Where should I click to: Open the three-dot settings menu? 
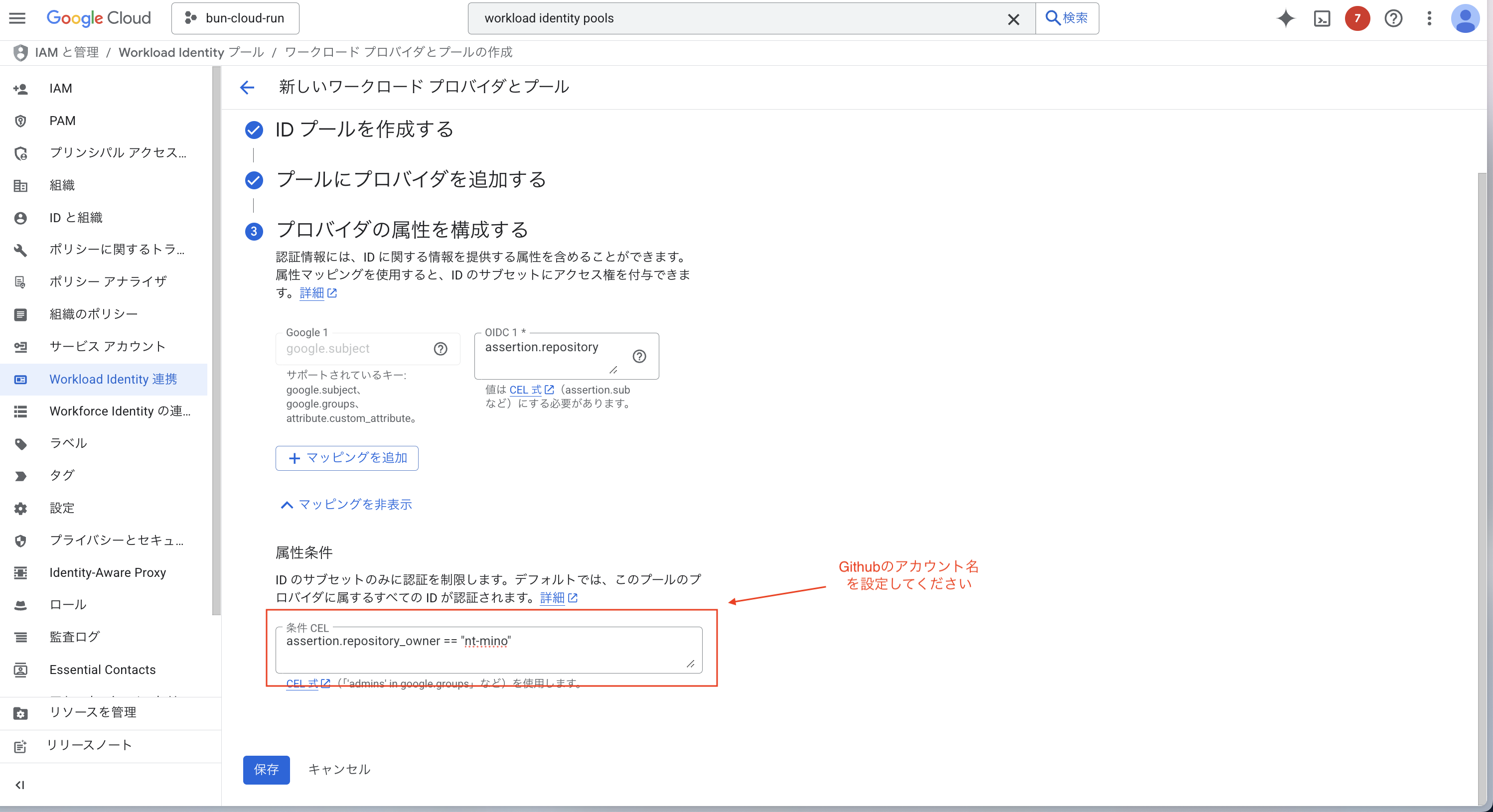(x=1429, y=18)
